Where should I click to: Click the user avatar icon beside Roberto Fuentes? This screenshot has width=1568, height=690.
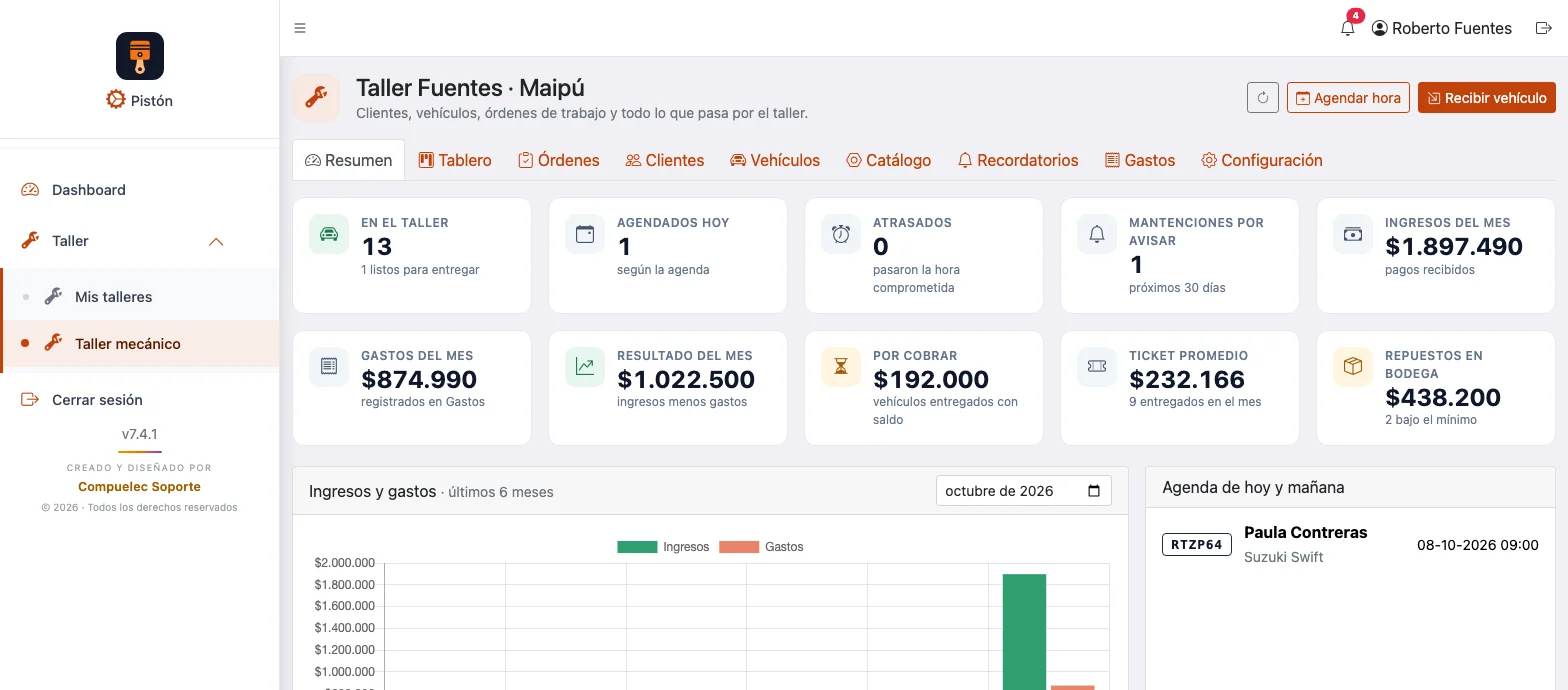pos(1380,28)
